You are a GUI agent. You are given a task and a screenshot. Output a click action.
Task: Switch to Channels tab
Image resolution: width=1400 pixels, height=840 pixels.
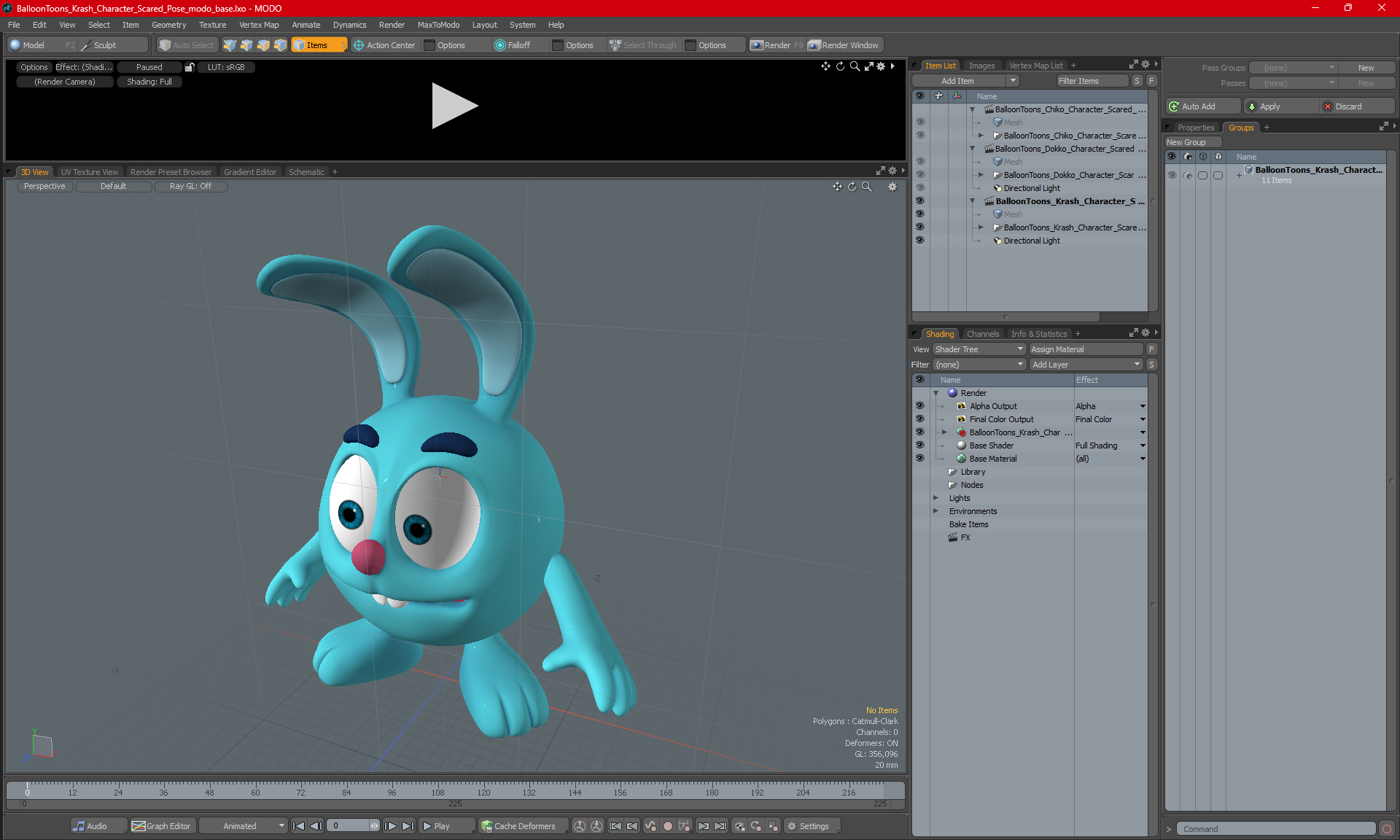(983, 334)
